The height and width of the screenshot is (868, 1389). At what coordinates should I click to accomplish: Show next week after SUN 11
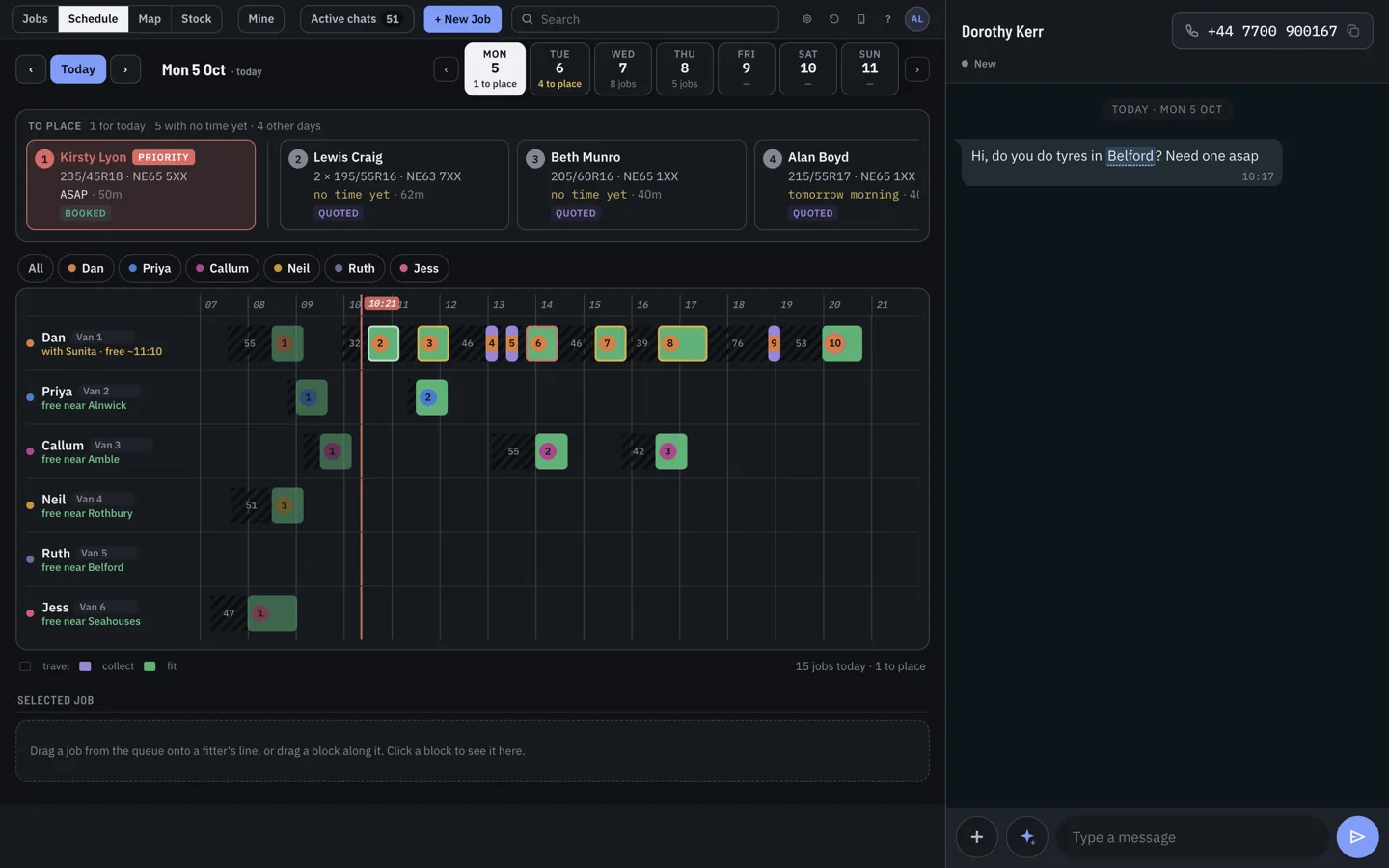tap(917, 69)
